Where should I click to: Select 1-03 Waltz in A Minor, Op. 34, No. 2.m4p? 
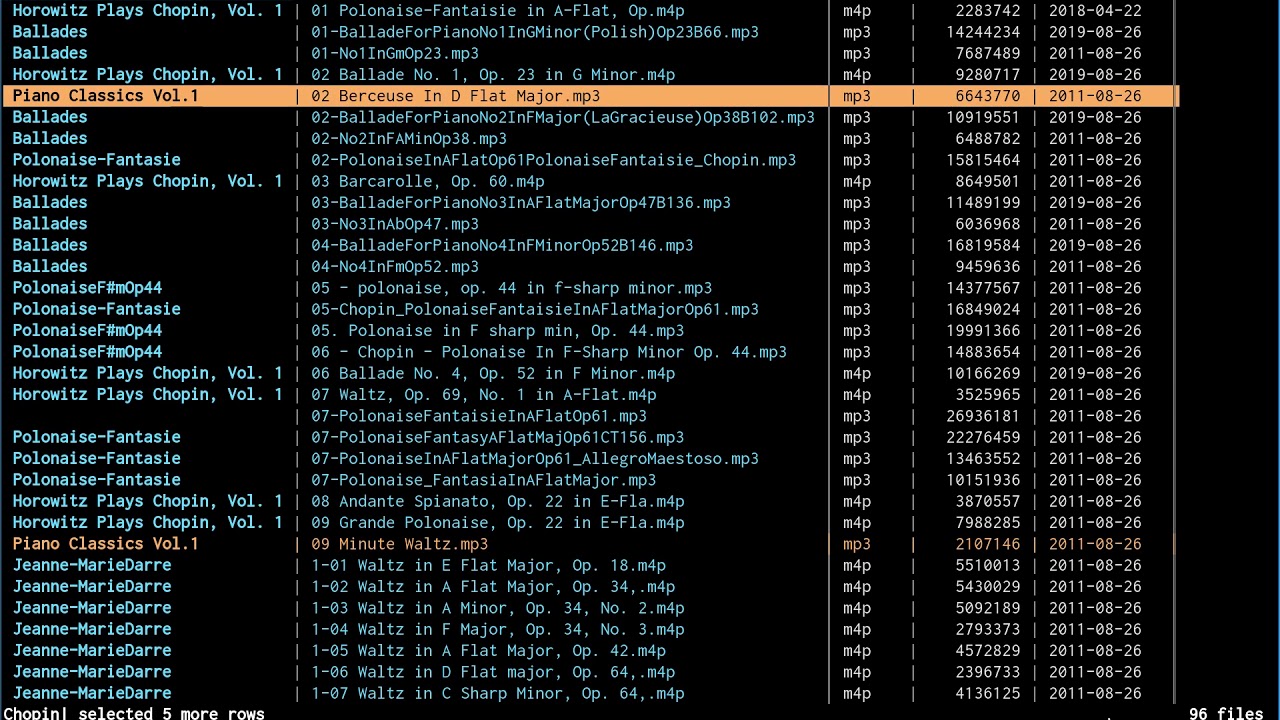click(x=498, y=608)
